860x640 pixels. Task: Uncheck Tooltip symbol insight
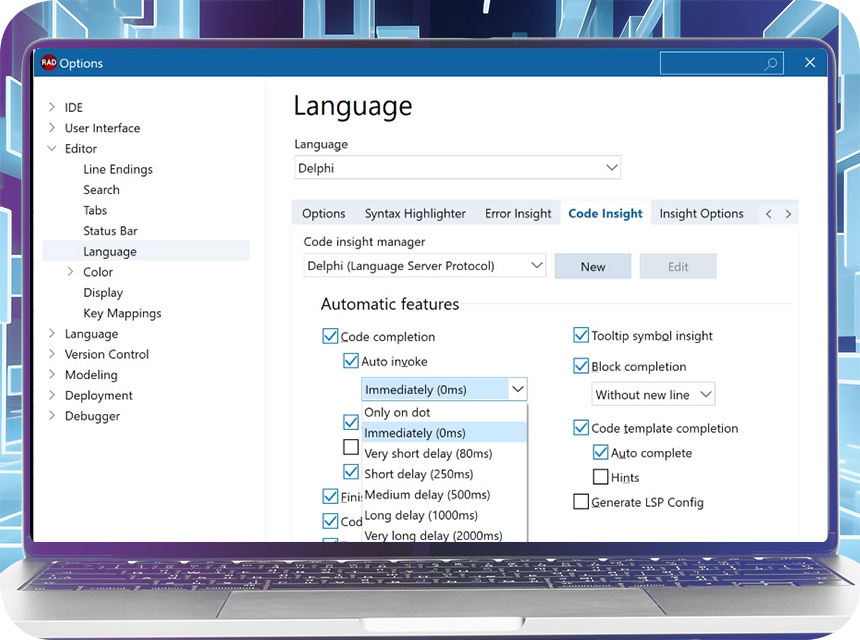(x=581, y=336)
